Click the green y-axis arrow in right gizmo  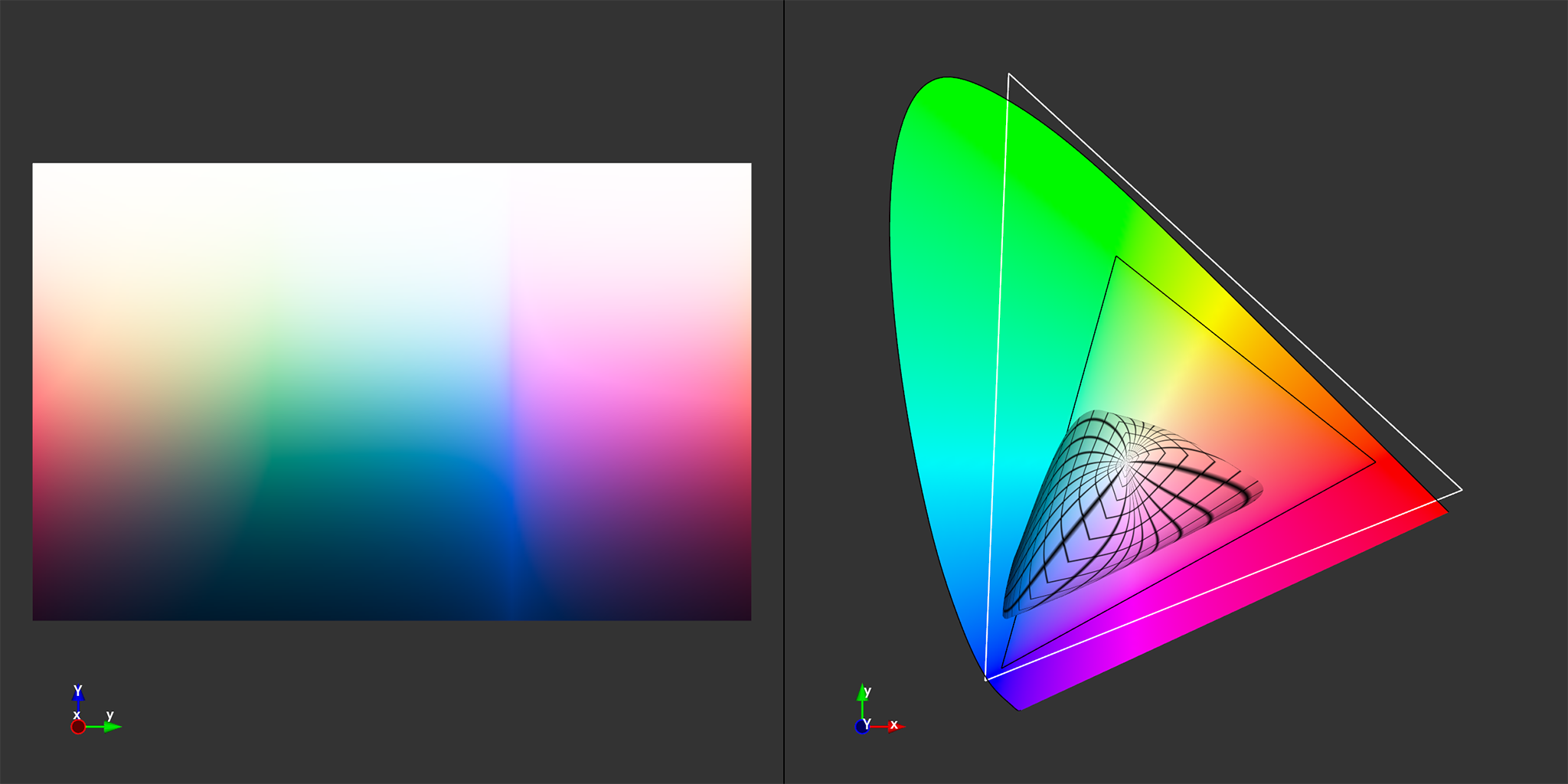[x=863, y=692]
